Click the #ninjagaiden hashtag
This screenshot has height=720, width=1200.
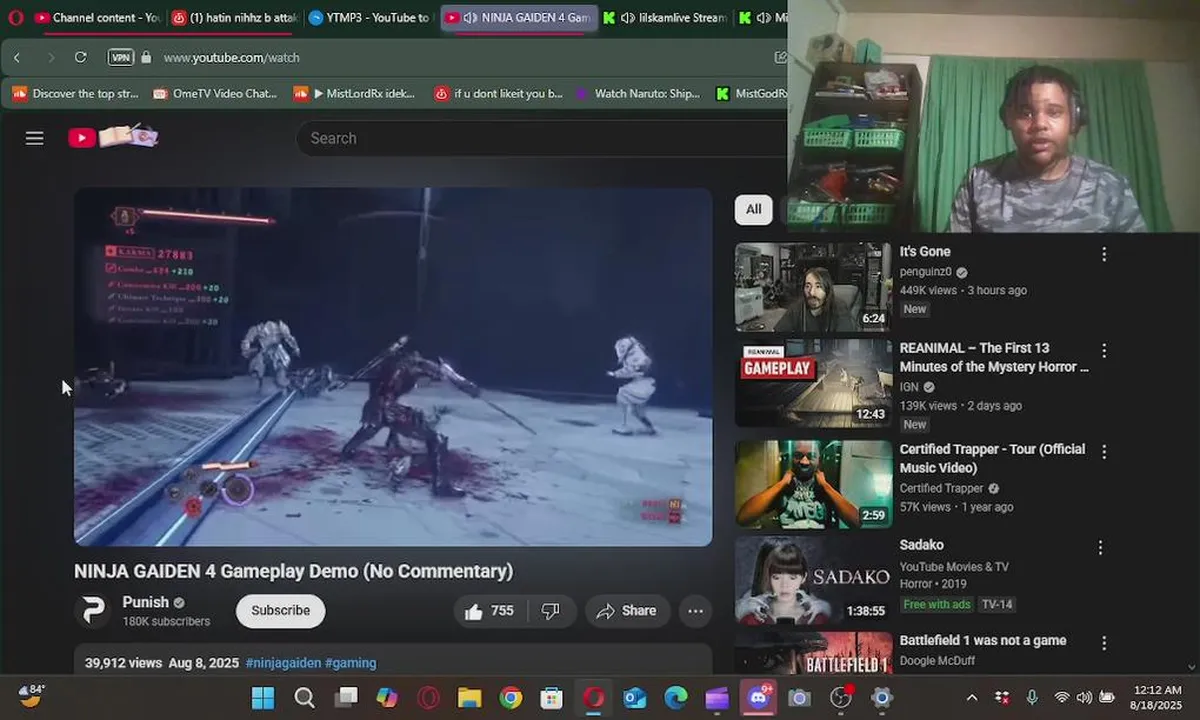click(283, 663)
